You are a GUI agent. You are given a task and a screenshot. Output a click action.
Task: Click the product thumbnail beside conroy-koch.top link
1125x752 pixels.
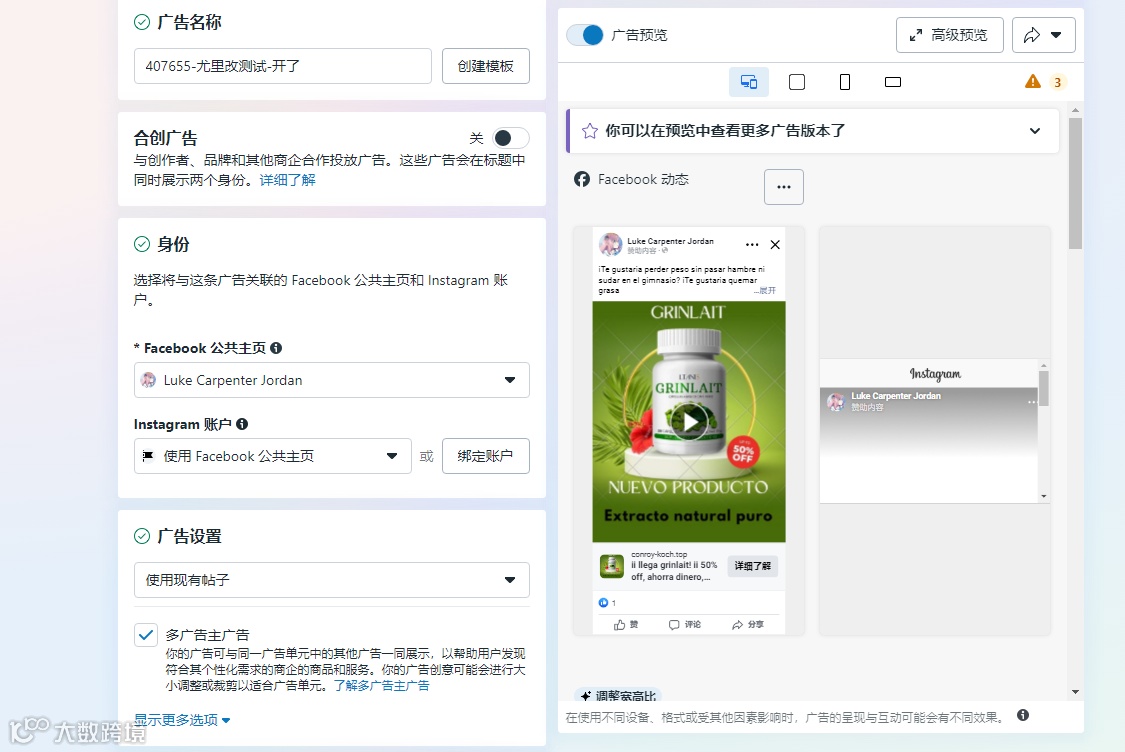coord(611,566)
